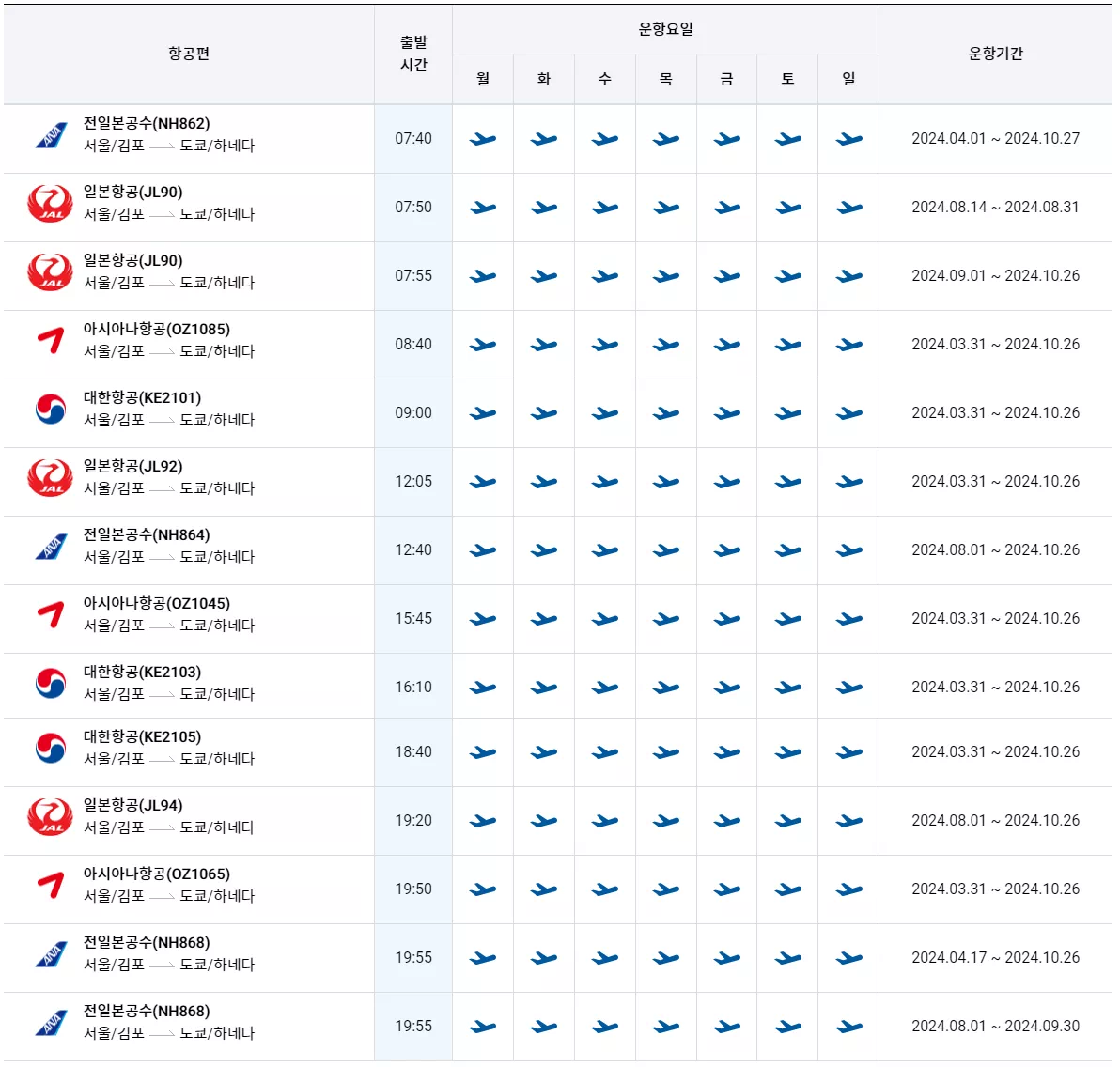Click the 토 plane icon in the NH864 row
Viewport: 1120px width, 1067px height.
click(788, 550)
